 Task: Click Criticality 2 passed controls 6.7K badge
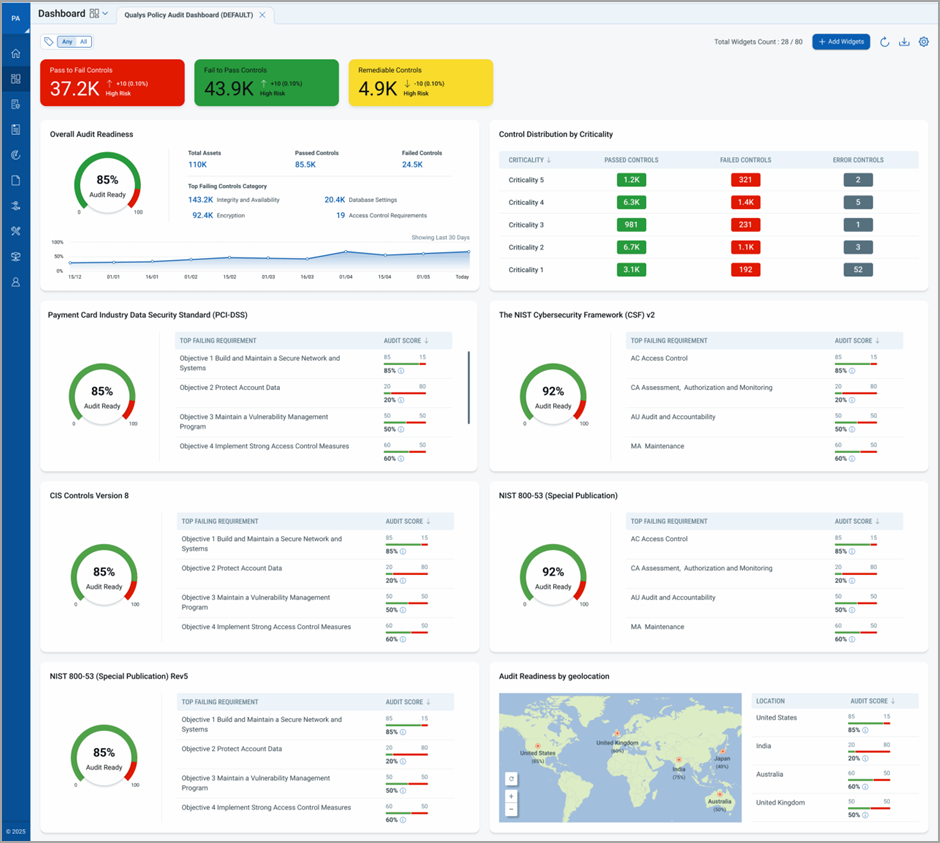pyautogui.click(x=631, y=247)
